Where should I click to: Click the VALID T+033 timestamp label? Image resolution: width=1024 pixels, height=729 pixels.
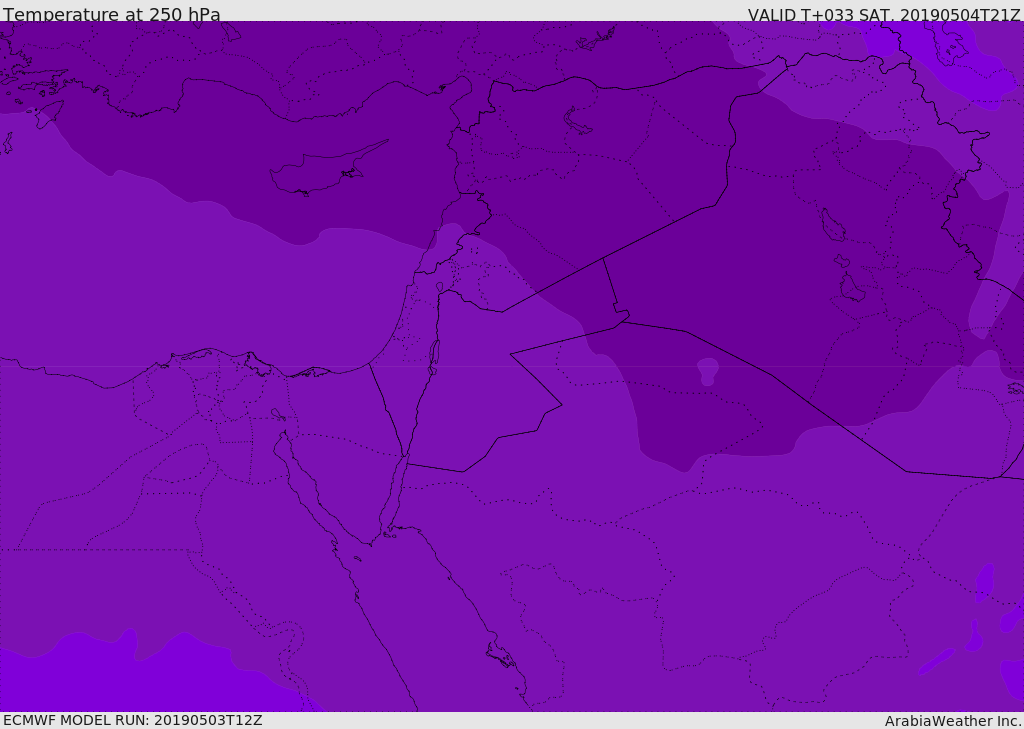tap(884, 15)
